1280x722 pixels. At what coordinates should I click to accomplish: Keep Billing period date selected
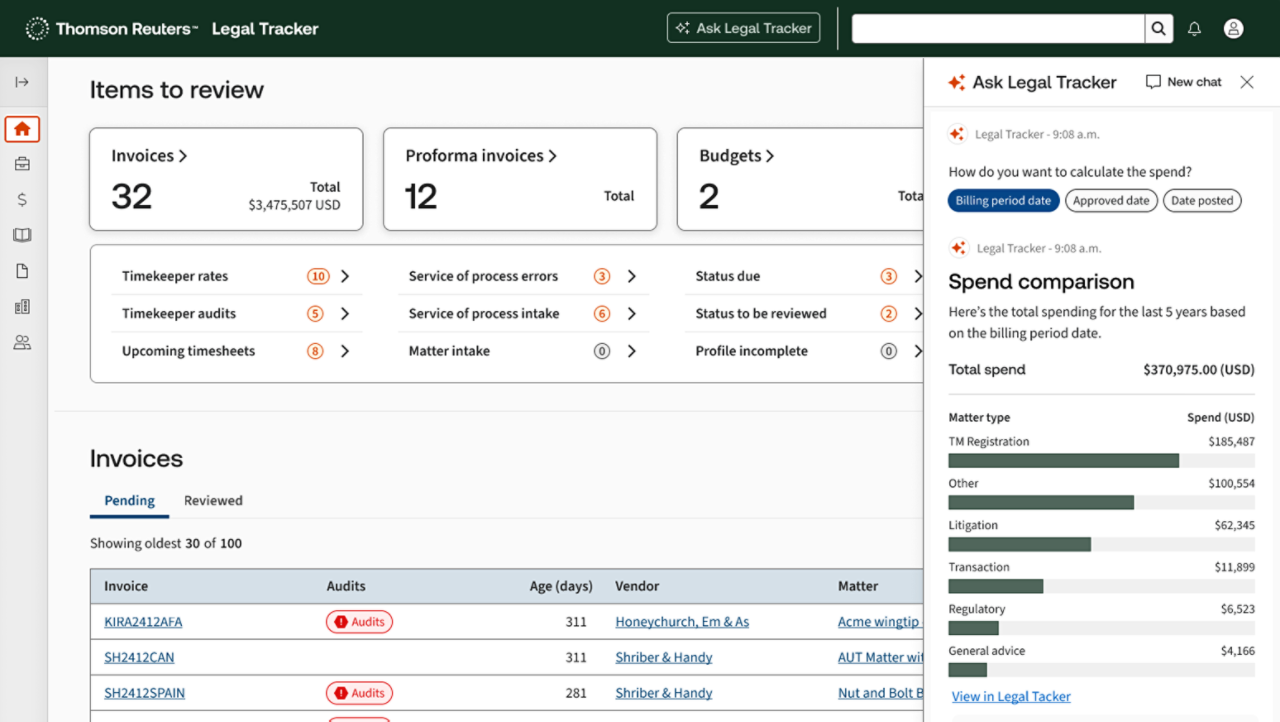pyautogui.click(x=1003, y=200)
